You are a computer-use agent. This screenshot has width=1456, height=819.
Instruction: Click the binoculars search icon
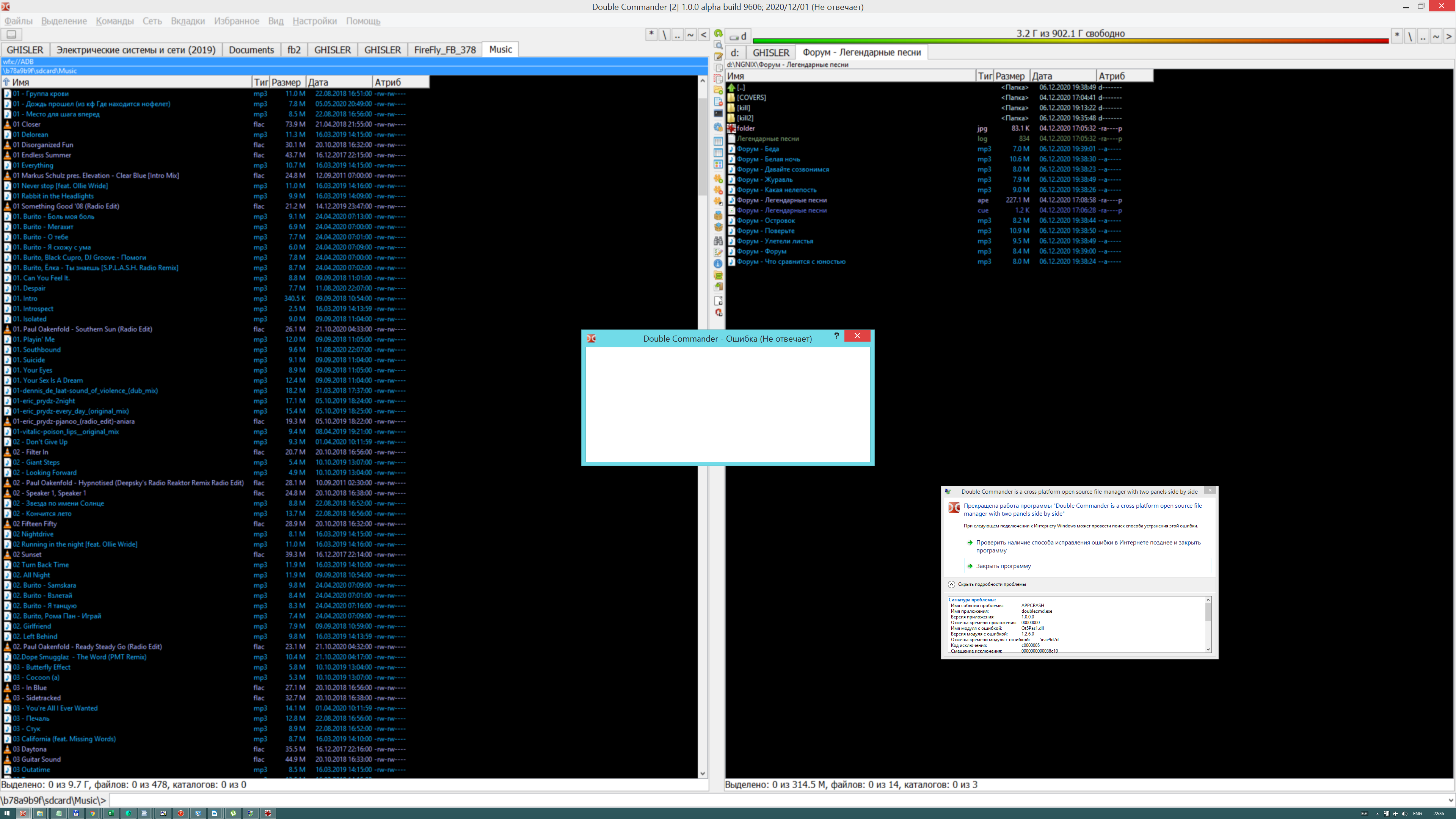[719, 241]
